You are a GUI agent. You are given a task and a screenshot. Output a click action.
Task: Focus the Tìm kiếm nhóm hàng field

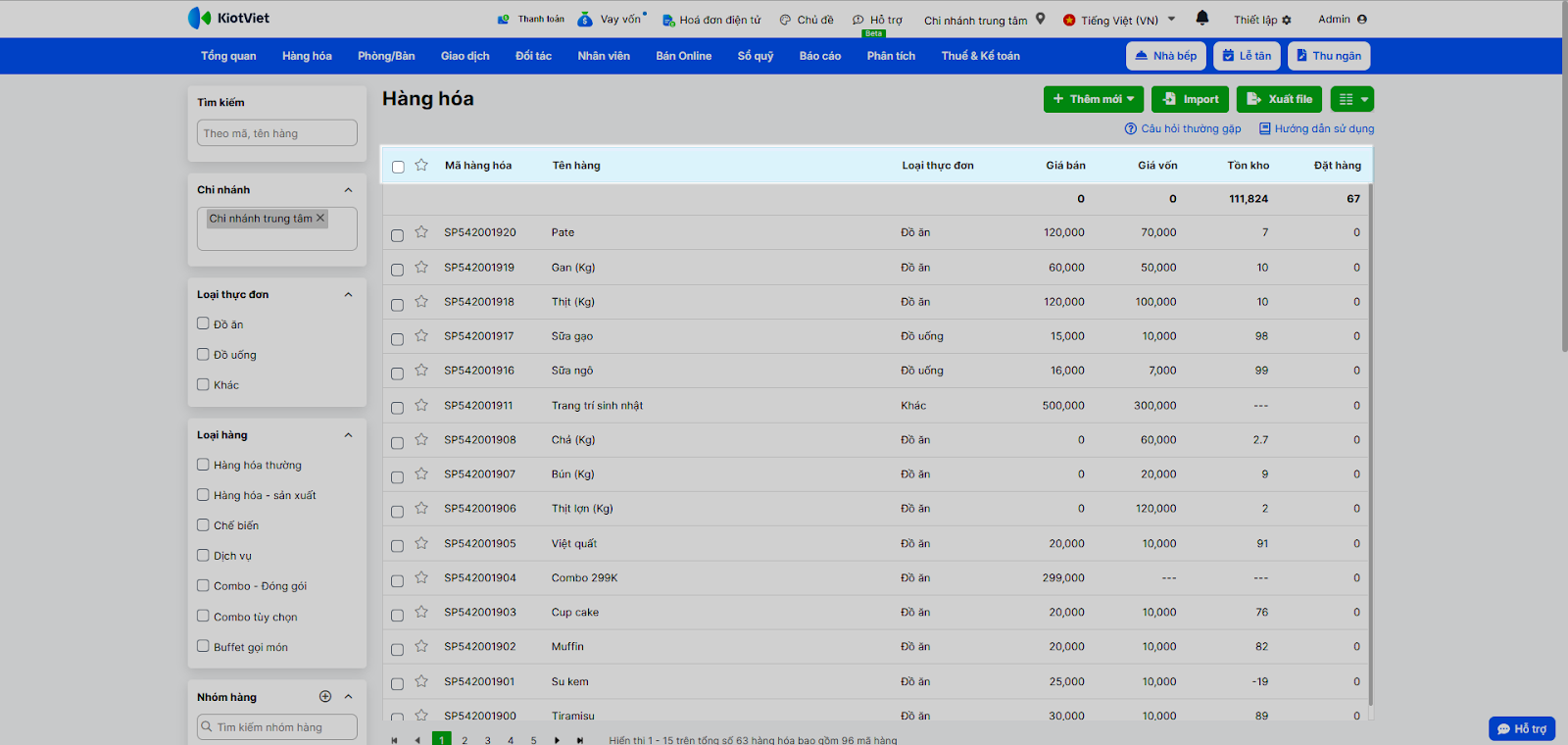coord(277,727)
